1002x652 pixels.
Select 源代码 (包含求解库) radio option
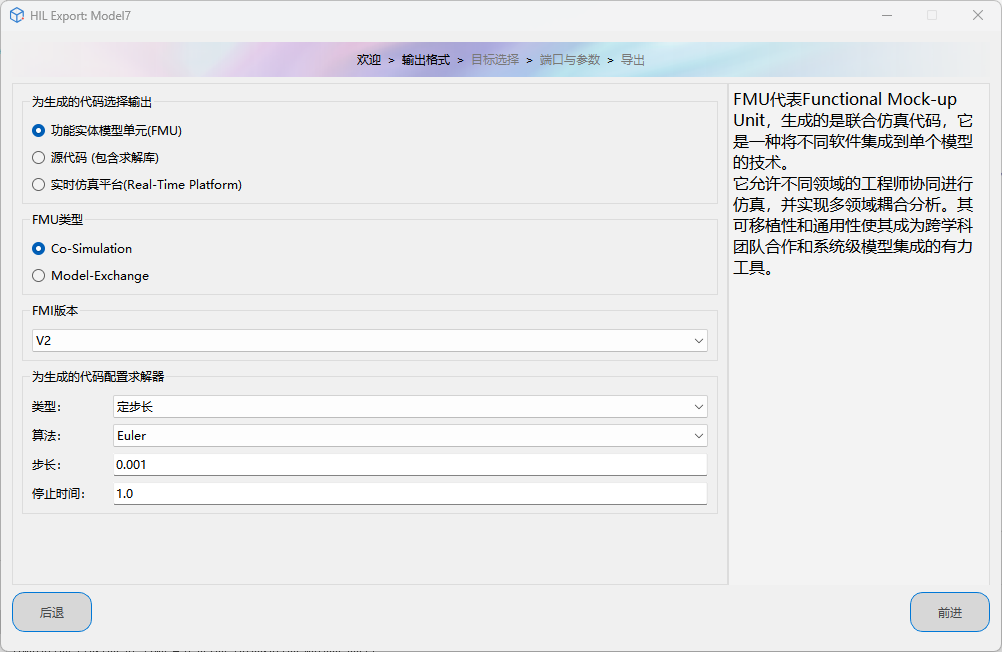click(95, 157)
